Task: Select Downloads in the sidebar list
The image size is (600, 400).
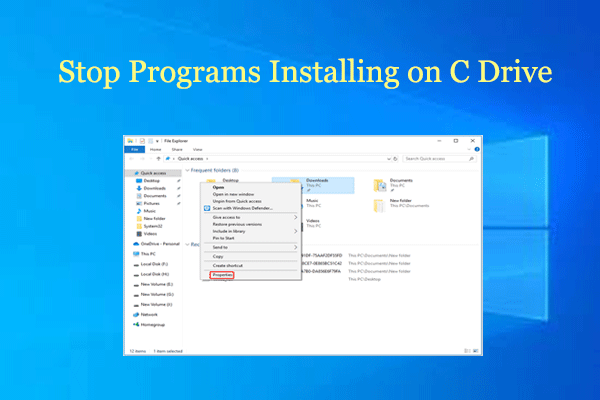Action: tap(155, 188)
